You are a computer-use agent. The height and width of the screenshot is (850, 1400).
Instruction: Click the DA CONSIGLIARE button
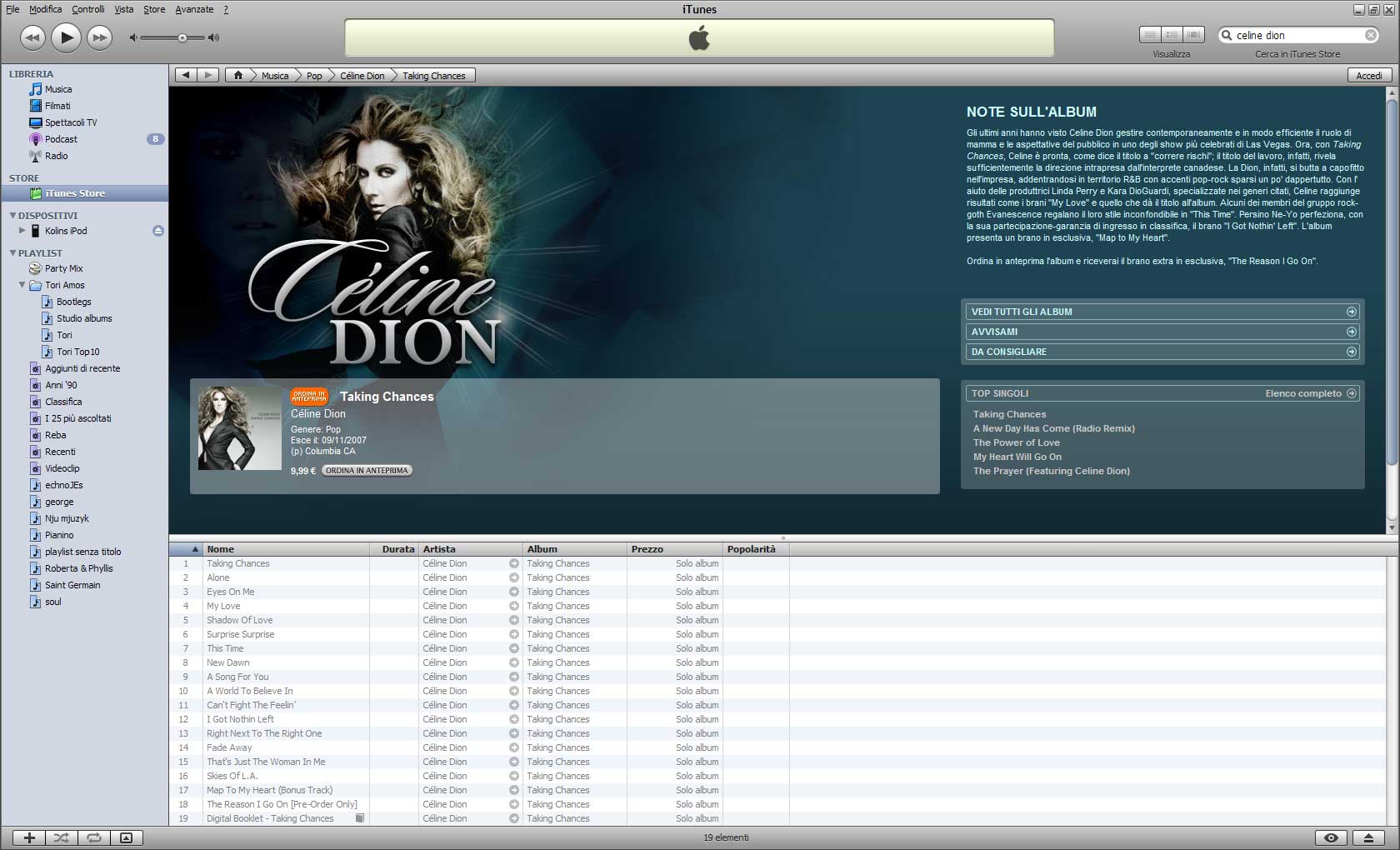[x=1163, y=352]
